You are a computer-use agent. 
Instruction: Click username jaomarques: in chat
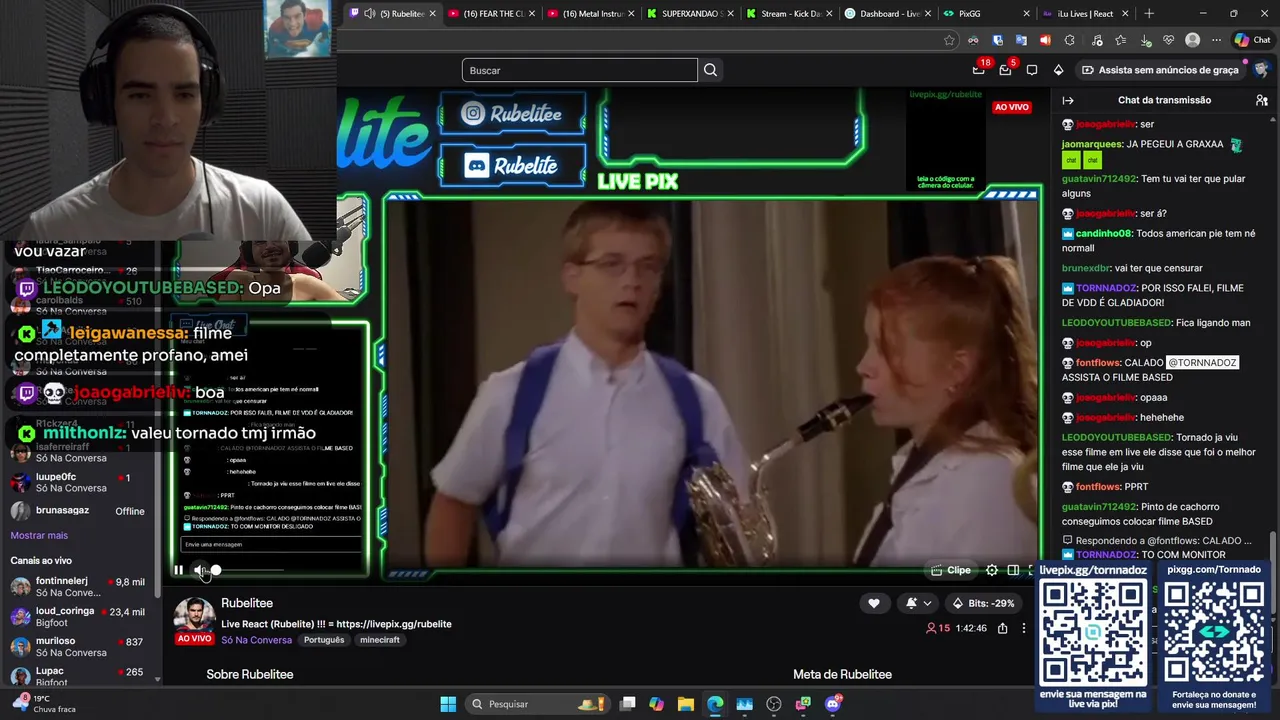pos(1092,144)
